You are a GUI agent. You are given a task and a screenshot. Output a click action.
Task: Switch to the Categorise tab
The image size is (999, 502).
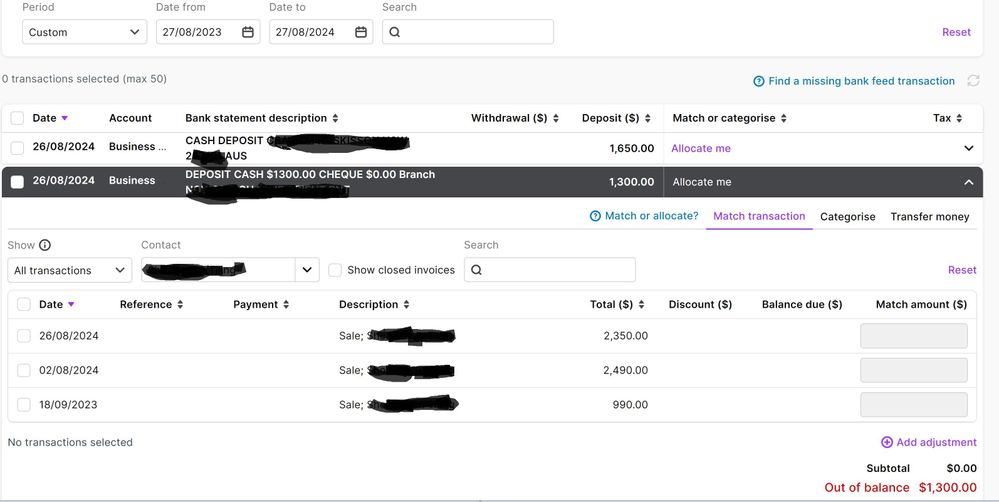tap(847, 216)
